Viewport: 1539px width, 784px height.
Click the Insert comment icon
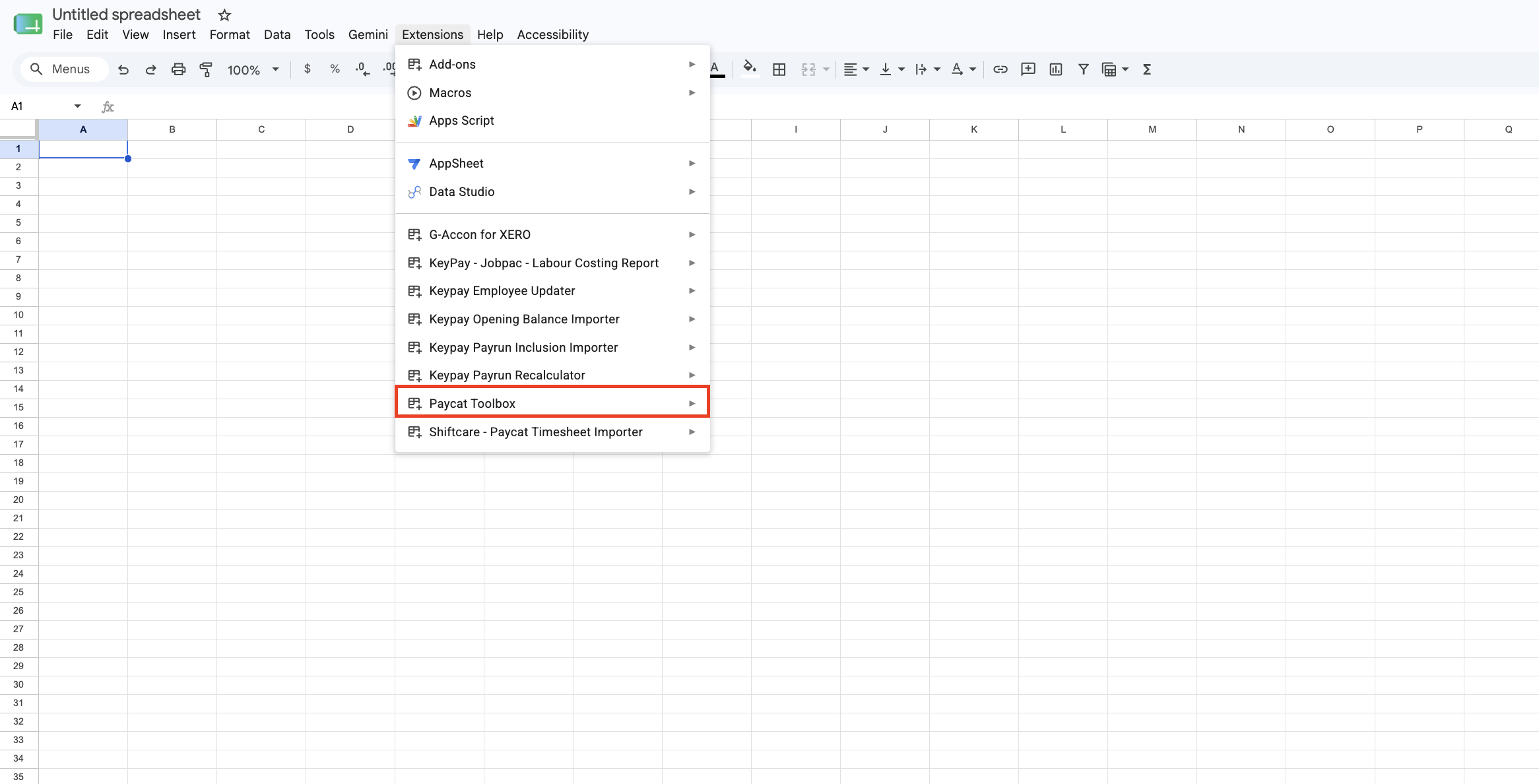click(x=1028, y=69)
